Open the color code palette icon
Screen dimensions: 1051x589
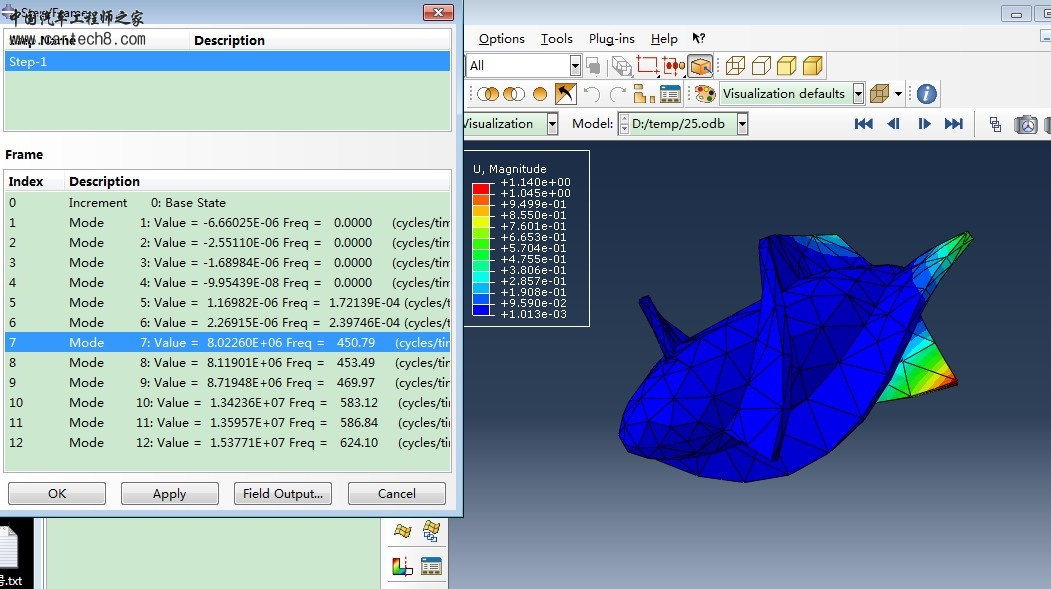tap(704, 94)
